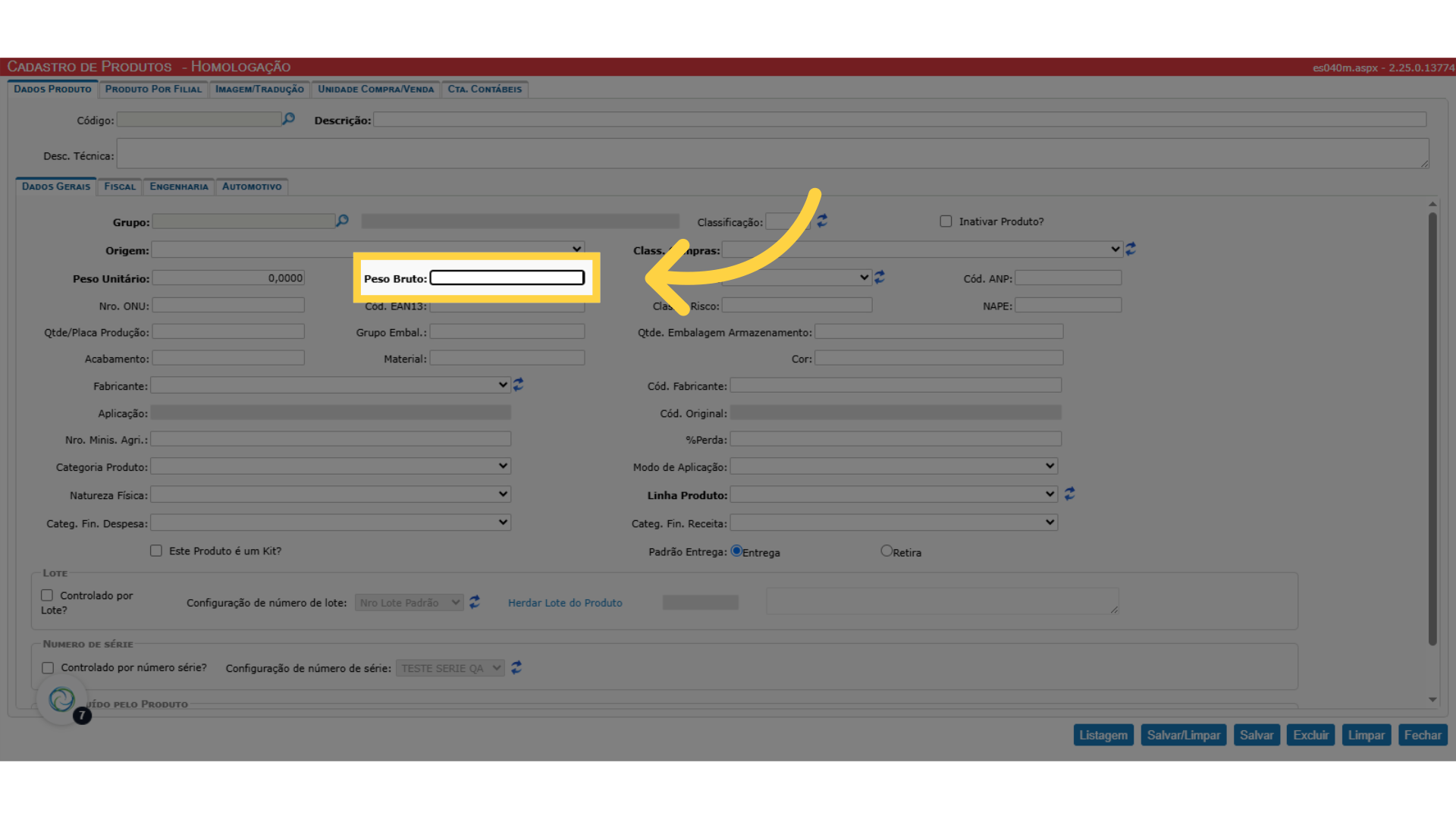Click the Salvar/Limpar button
The height and width of the screenshot is (819, 1456).
[x=1184, y=735]
